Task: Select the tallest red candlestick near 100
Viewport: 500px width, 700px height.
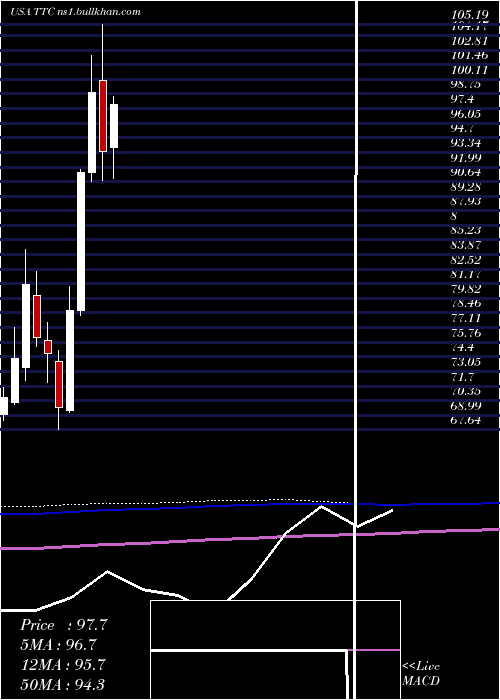Action: [103, 116]
